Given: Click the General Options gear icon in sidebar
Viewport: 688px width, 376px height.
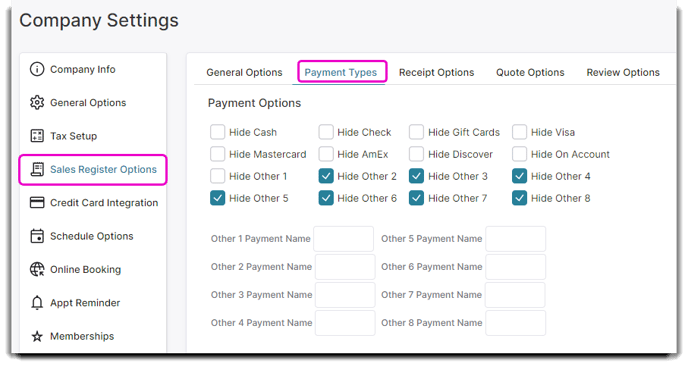Looking at the screenshot, I should coord(37,103).
